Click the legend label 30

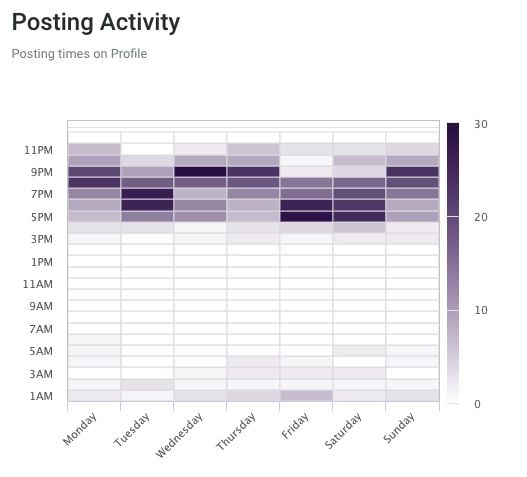pos(481,124)
